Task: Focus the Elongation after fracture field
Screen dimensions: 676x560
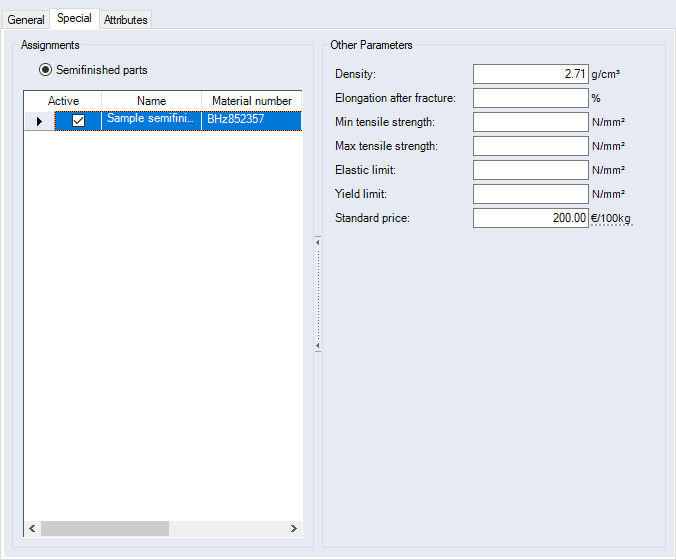Action: pyautogui.click(x=530, y=98)
